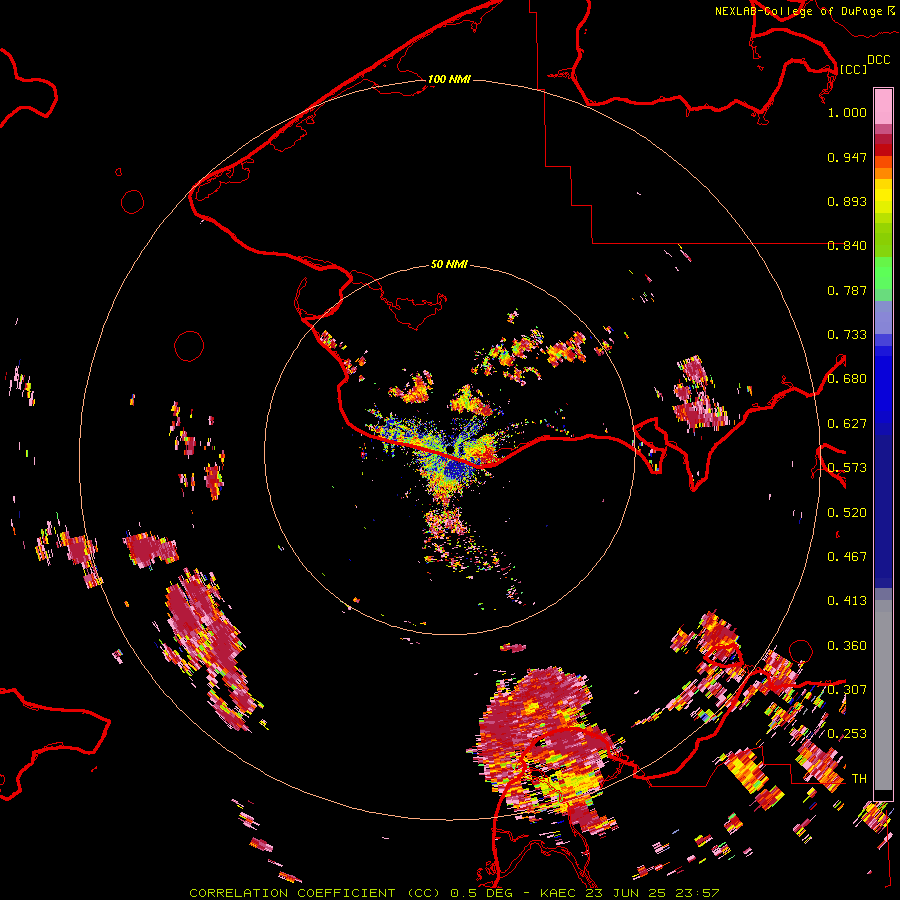Select the 0.573 scale value
Image resolution: width=900 pixels, height=900 pixels.
point(847,468)
